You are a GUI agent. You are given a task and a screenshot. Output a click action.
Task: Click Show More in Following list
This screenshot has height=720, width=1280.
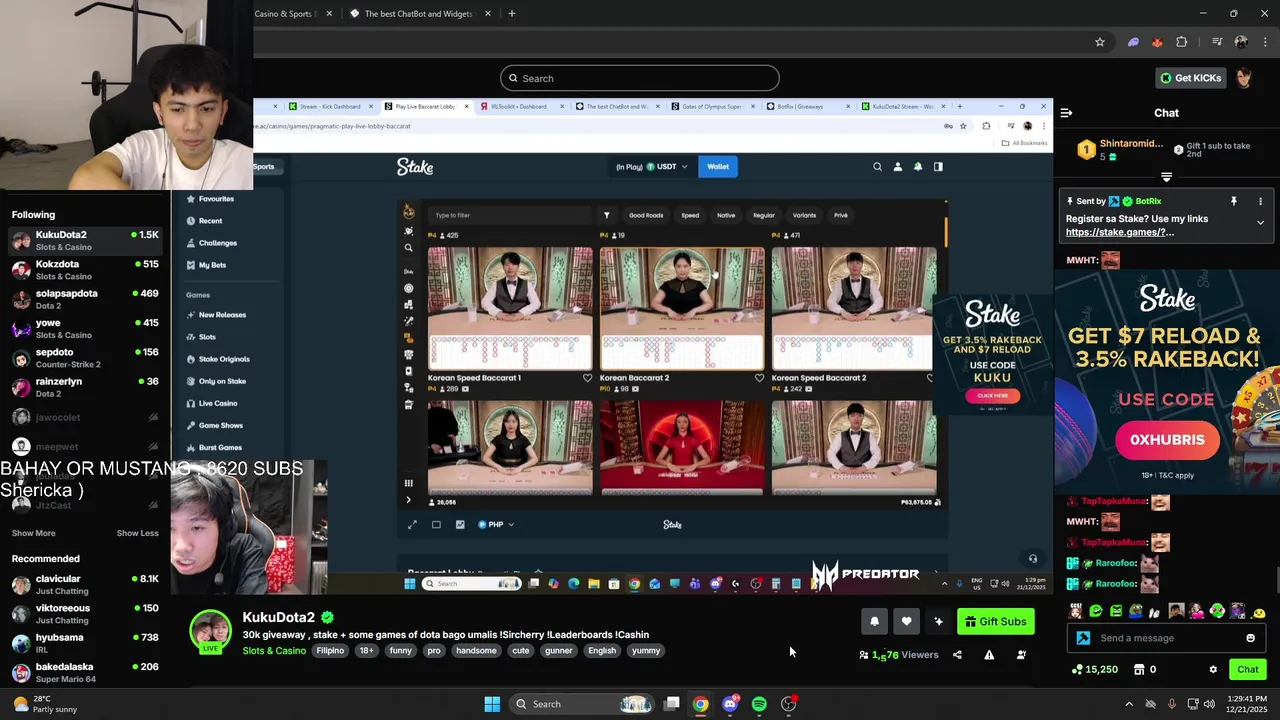33,533
